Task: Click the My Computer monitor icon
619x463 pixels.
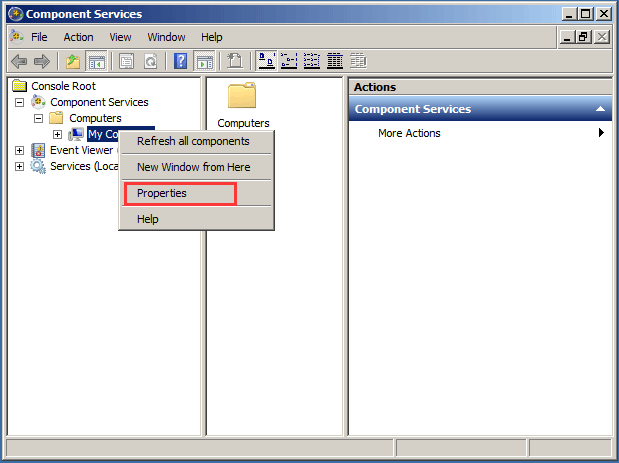Action: pos(76,134)
